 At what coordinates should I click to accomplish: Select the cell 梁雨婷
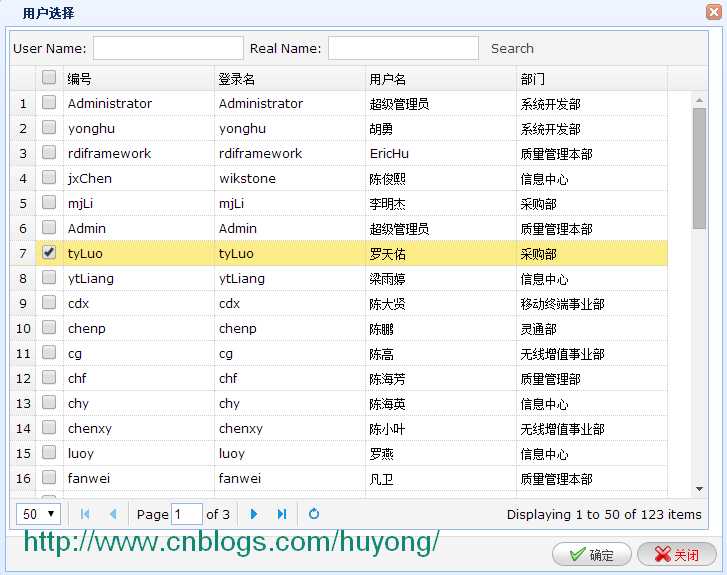click(x=441, y=279)
